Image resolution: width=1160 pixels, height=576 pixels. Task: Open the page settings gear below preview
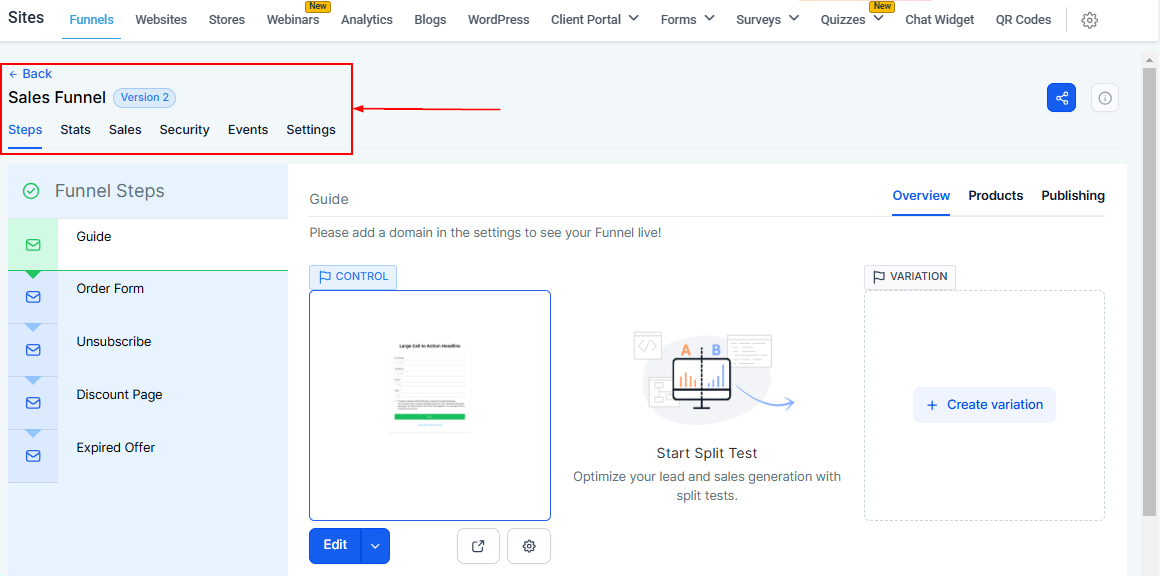point(529,546)
